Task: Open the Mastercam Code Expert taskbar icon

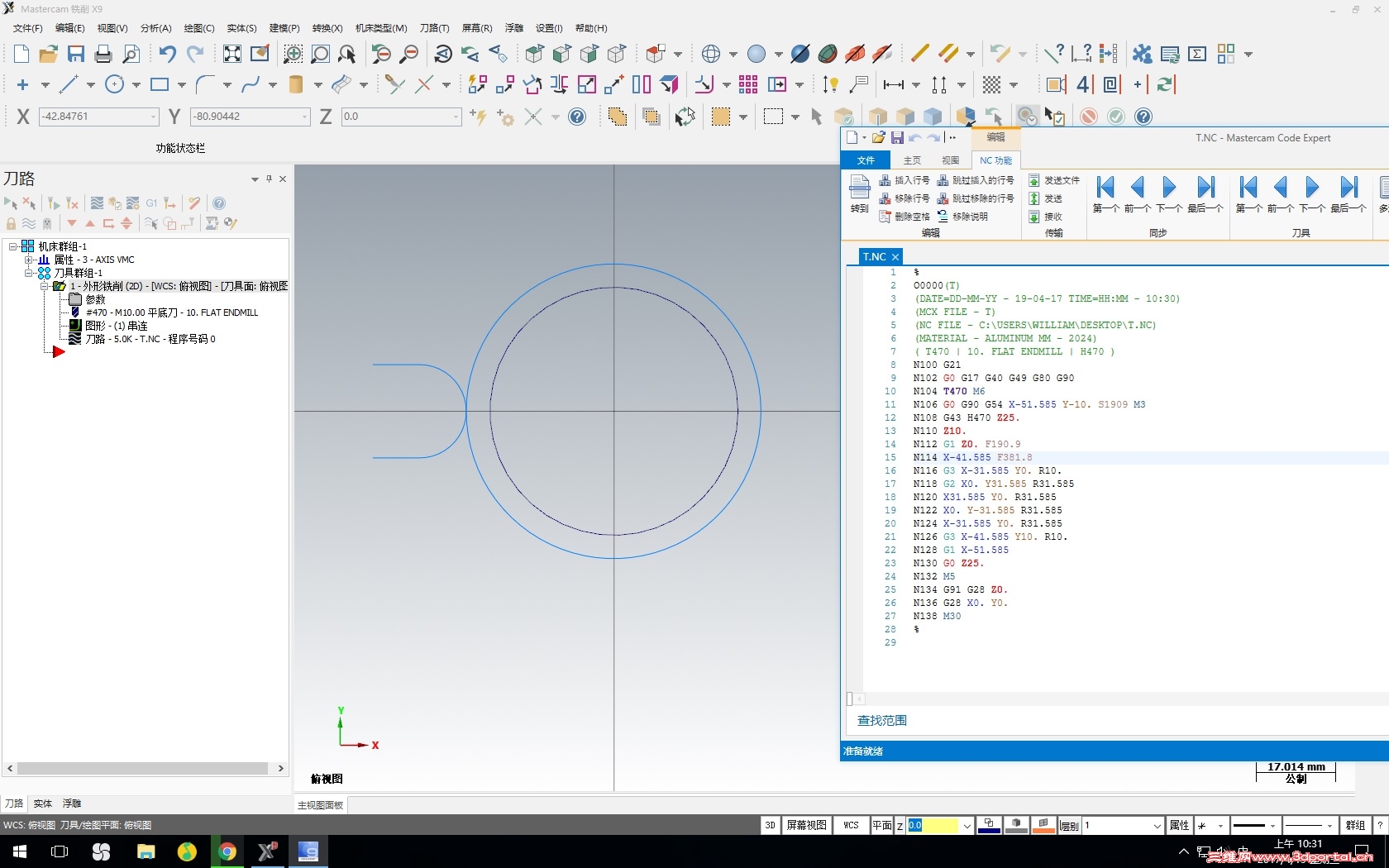Action: click(x=308, y=851)
